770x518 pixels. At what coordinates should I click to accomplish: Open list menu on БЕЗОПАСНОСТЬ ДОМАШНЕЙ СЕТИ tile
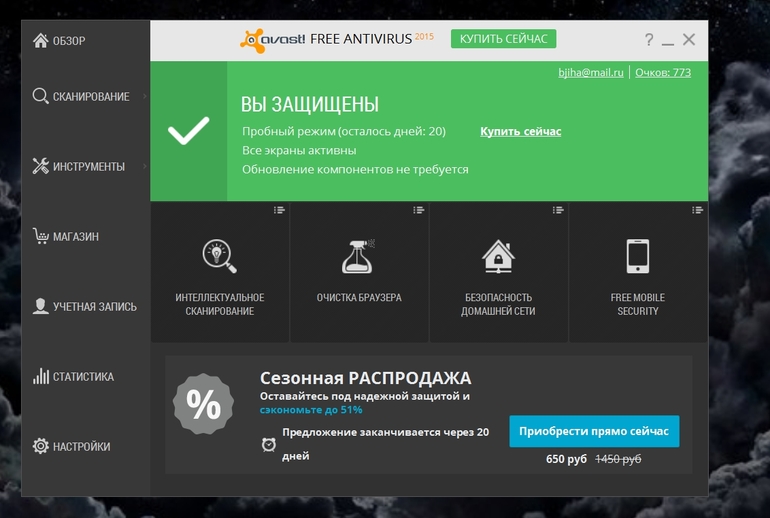tap(558, 210)
